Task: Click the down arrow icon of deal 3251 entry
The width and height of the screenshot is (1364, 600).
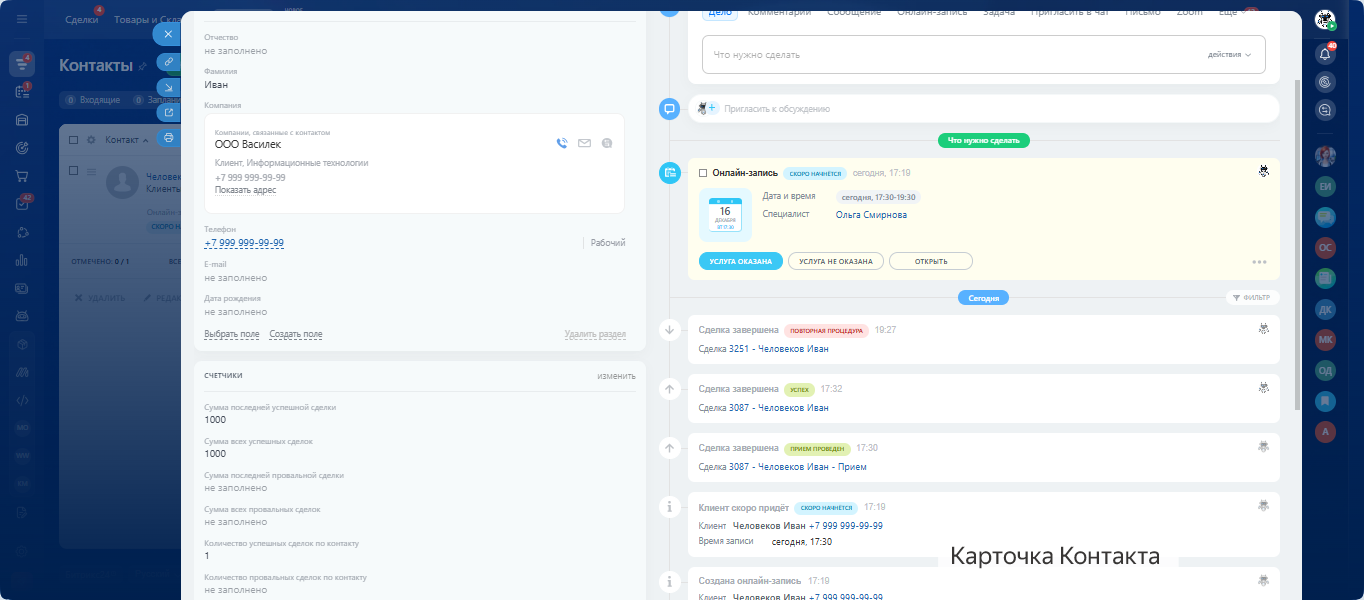Action: [670, 329]
